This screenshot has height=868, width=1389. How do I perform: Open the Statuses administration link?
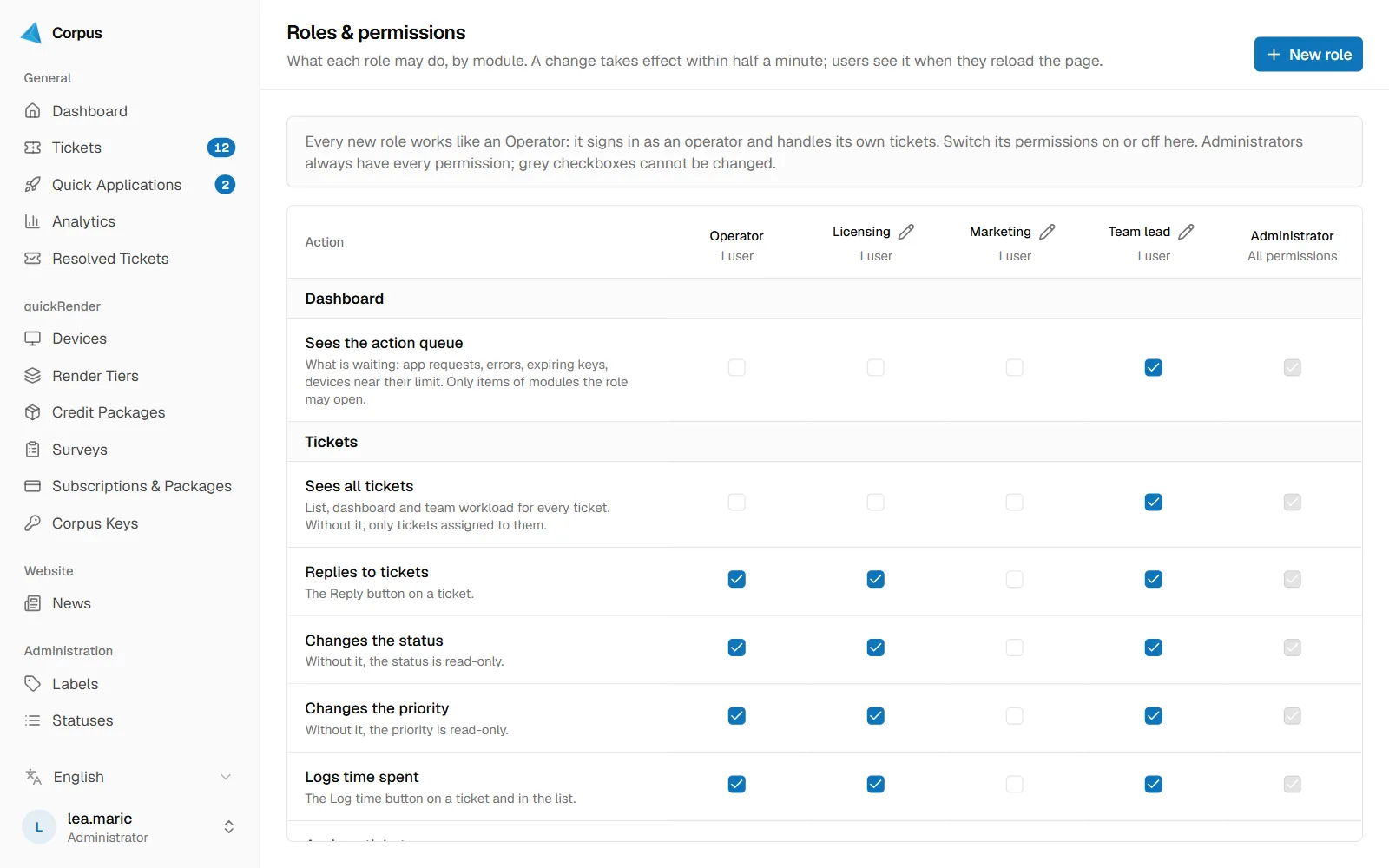[x=129, y=720]
